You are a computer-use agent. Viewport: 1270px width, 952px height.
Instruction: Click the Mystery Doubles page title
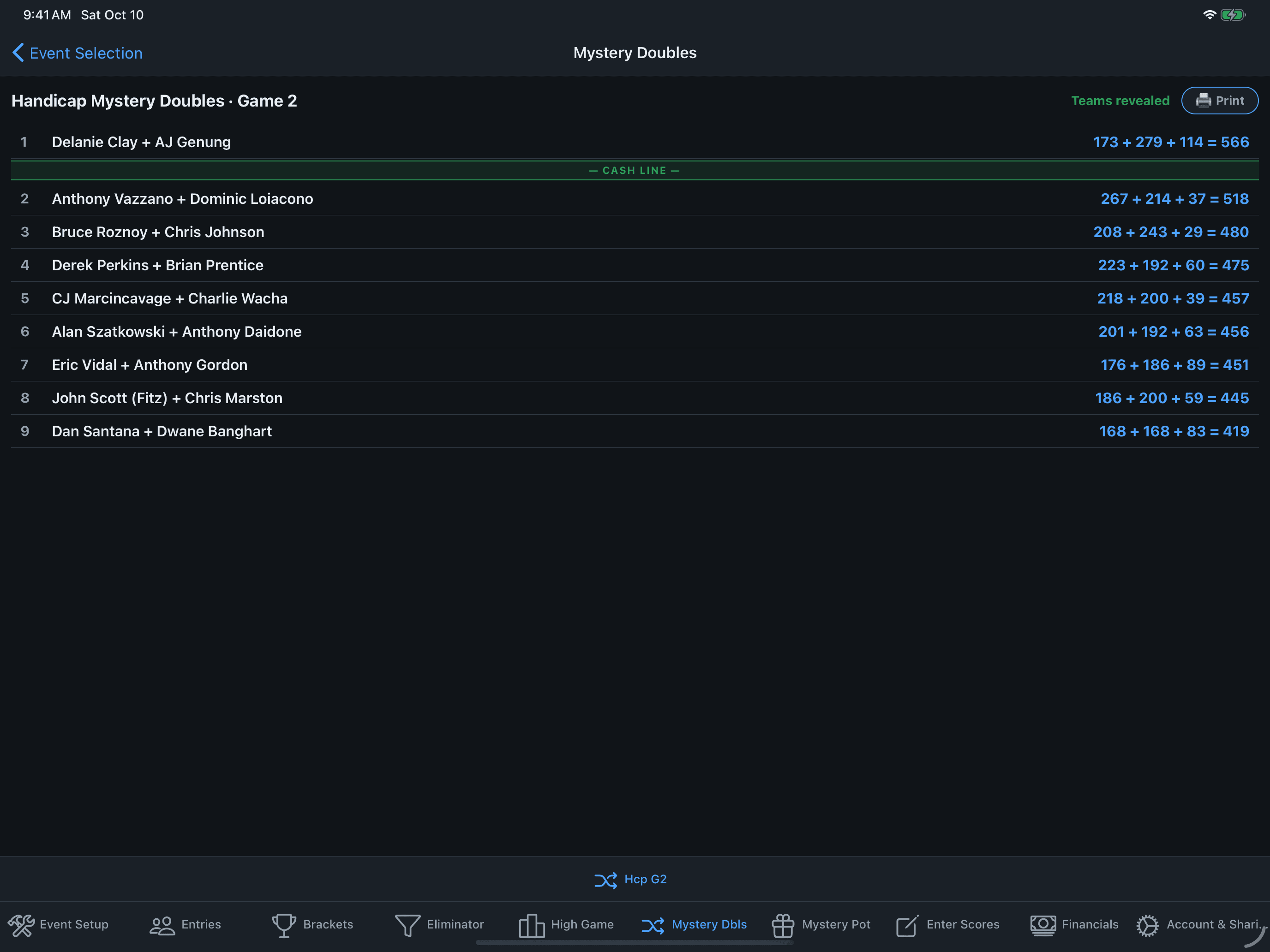(635, 53)
